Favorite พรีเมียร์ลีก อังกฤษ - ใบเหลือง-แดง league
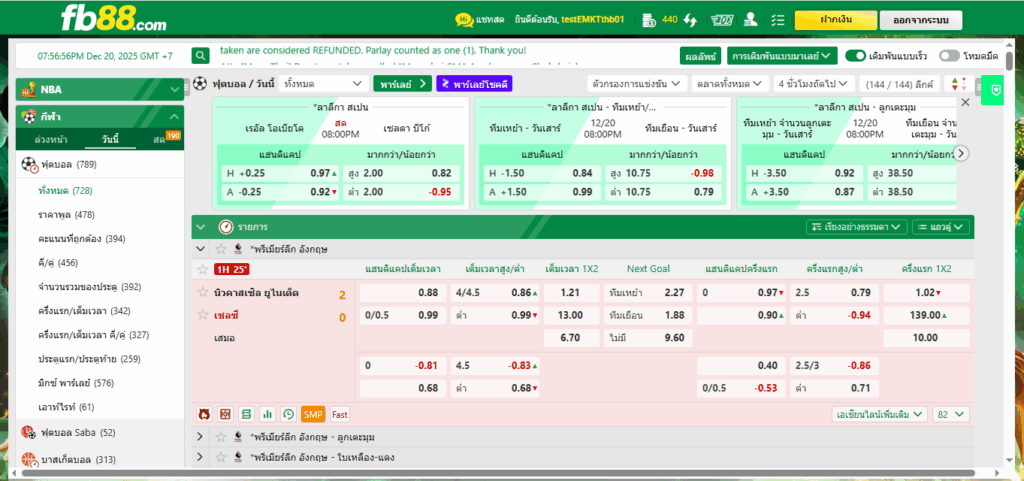 coord(221,458)
